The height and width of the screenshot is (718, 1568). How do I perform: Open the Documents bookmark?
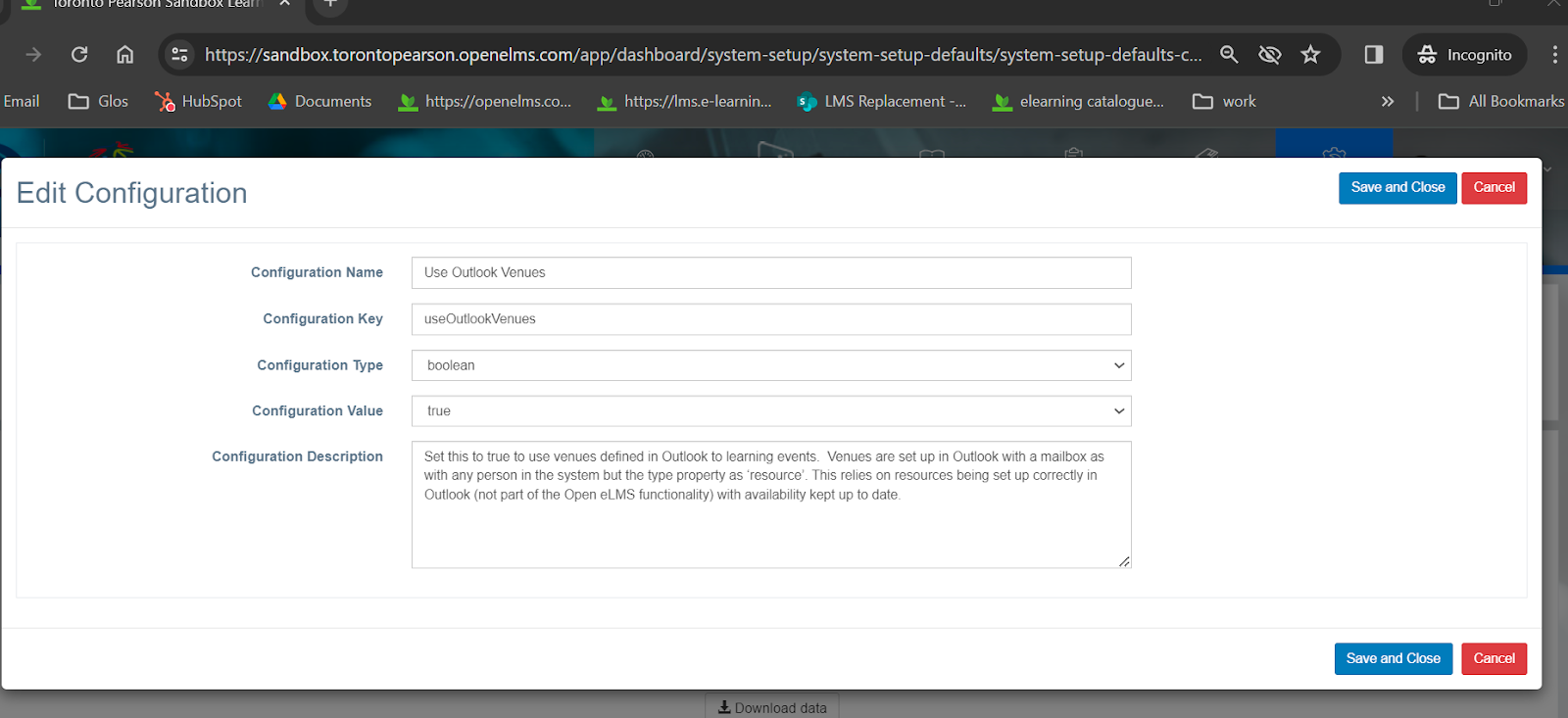[319, 101]
